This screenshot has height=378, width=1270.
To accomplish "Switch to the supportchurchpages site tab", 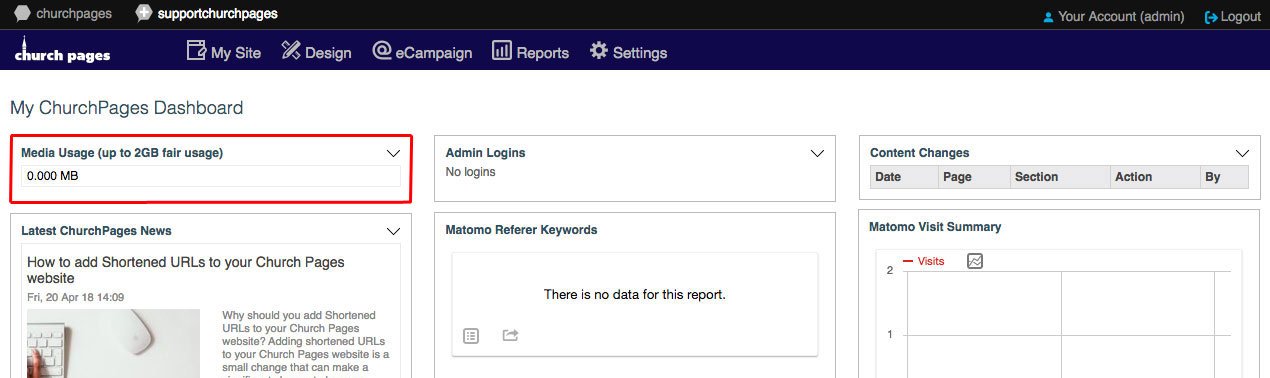I will [207, 14].
